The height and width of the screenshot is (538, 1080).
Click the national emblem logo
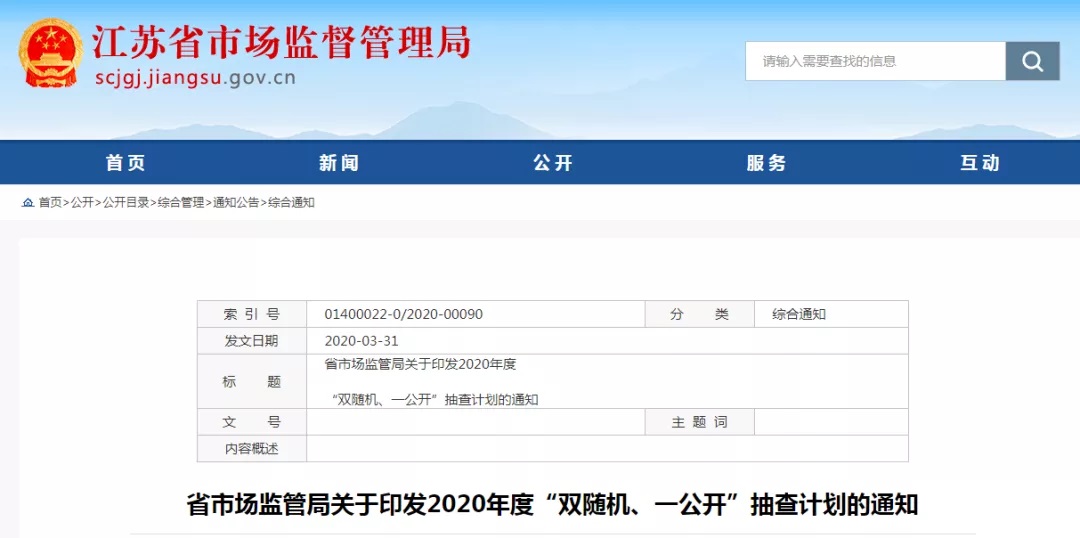51,54
